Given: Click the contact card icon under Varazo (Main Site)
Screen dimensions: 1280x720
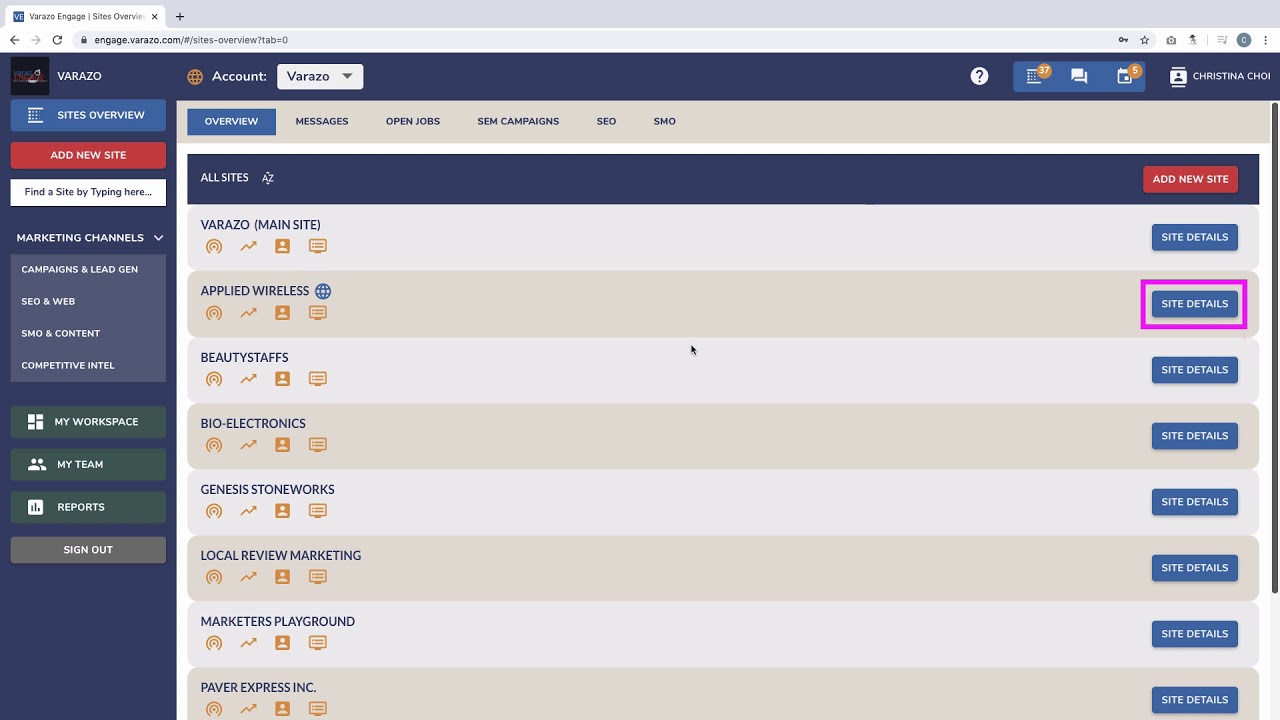Looking at the screenshot, I should (x=283, y=246).
